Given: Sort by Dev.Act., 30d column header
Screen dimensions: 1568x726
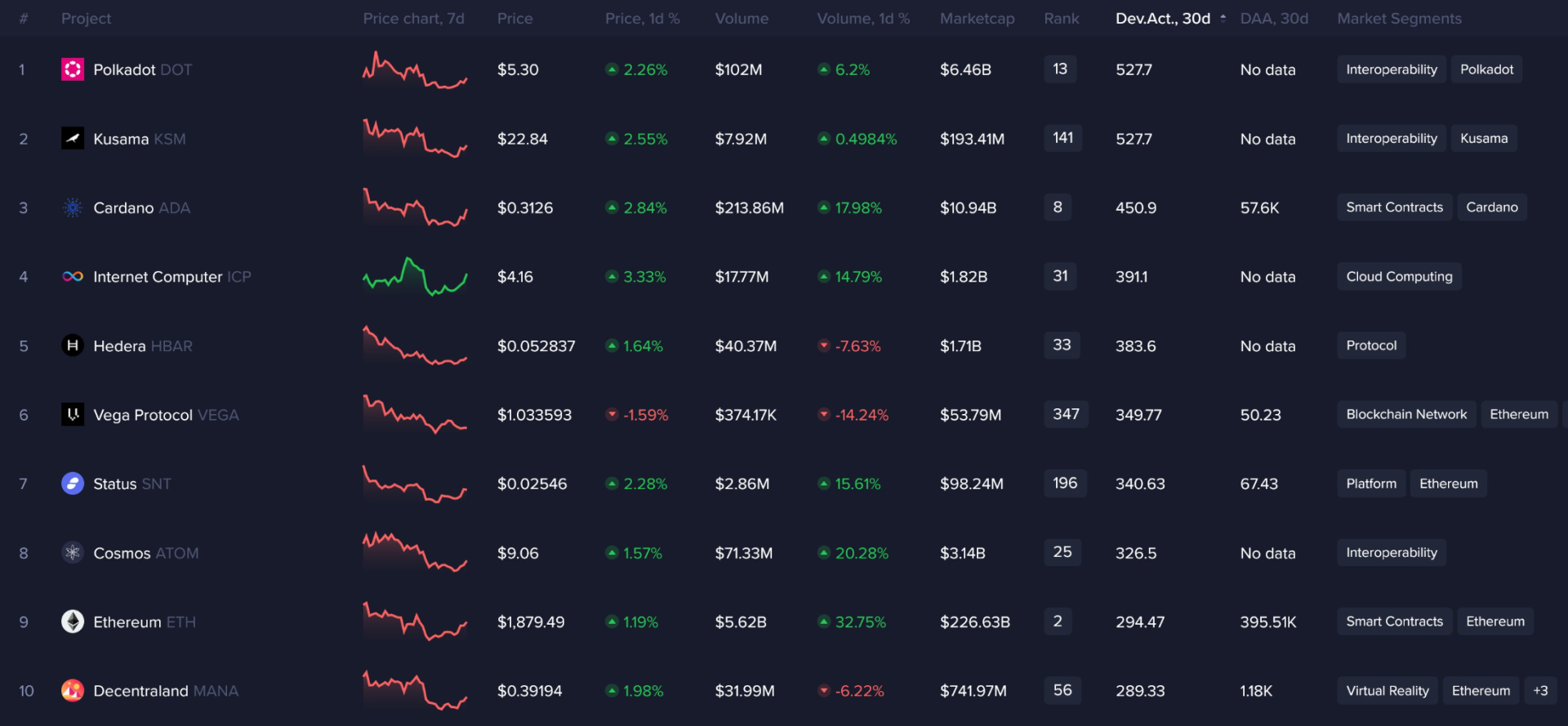Looking at the screenshot, I should coord(1162,19).
